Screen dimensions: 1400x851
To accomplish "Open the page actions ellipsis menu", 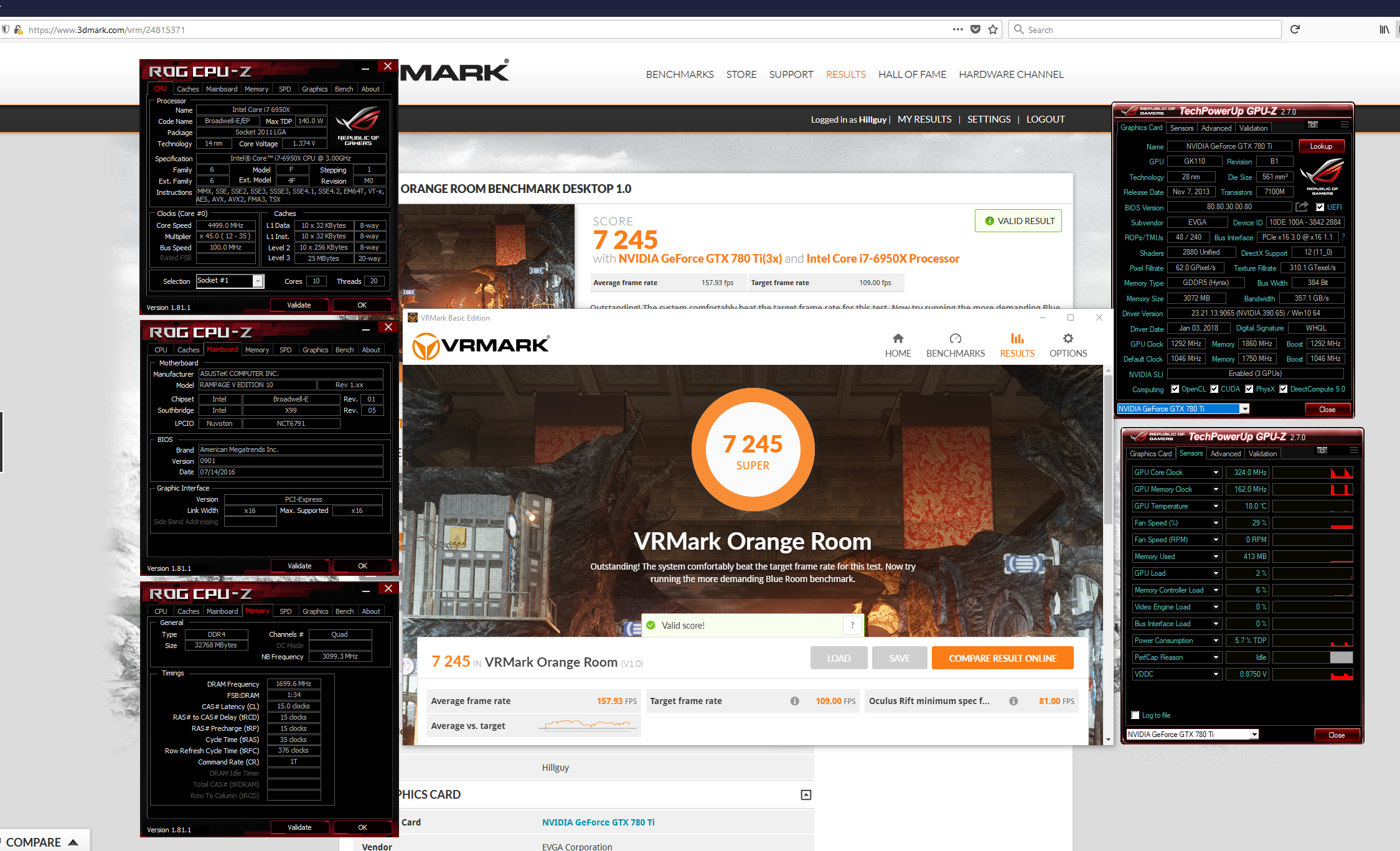I will (957, 29).
